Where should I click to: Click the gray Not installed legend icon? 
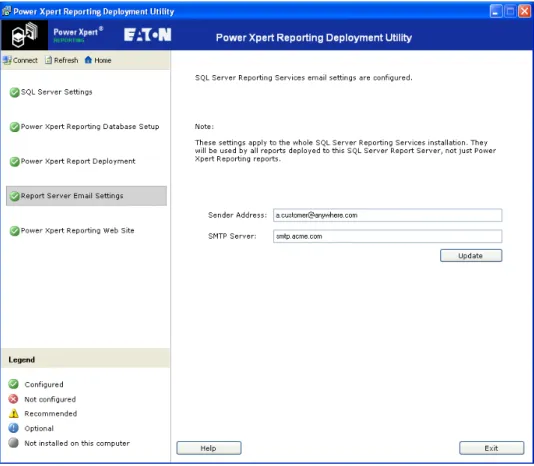pos(14,443)
